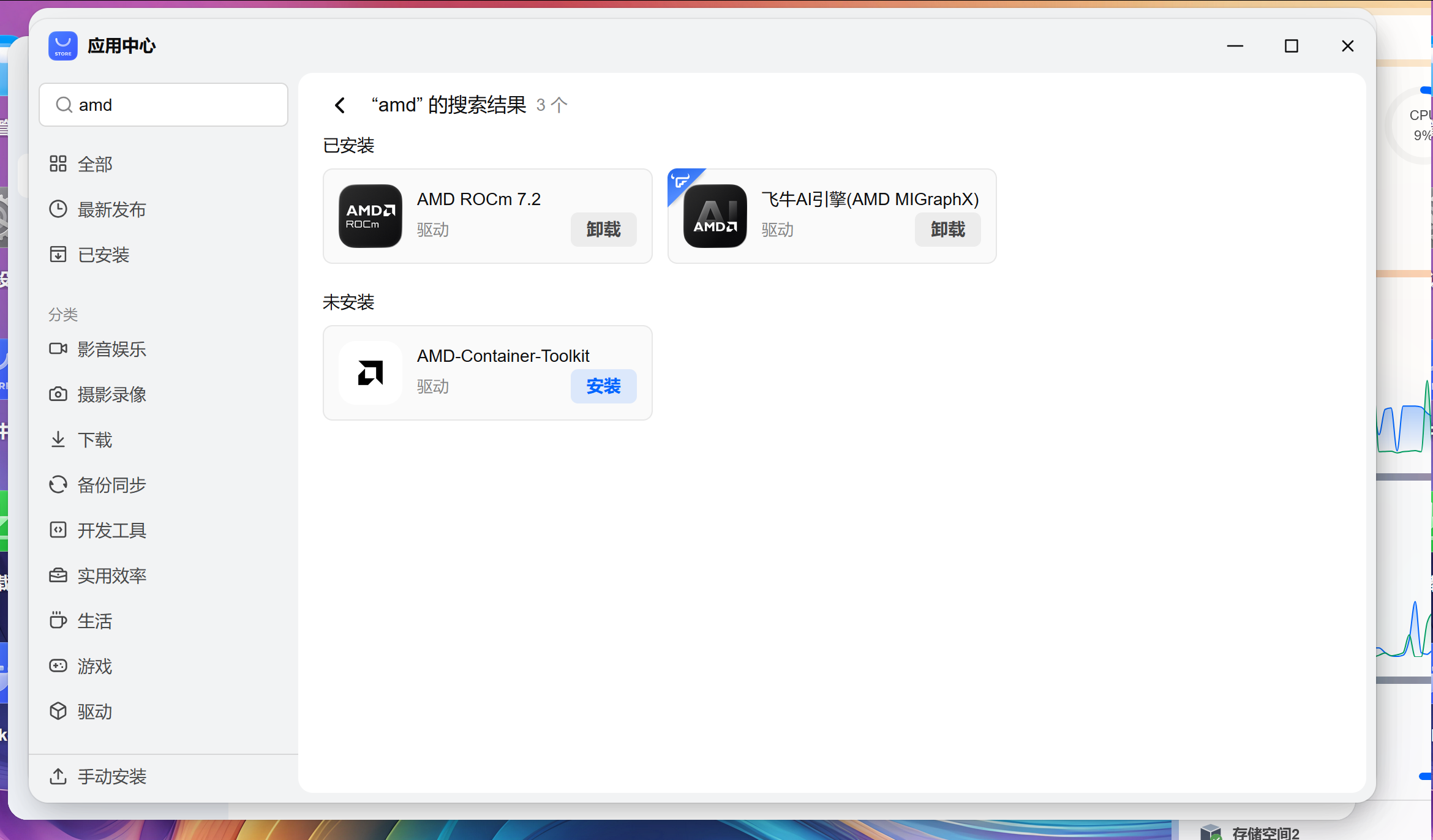Image resolution: width=1433 pixels, height=840 pixels.
Task: Open the 摄影录像 category
Action: click(111, 394)
